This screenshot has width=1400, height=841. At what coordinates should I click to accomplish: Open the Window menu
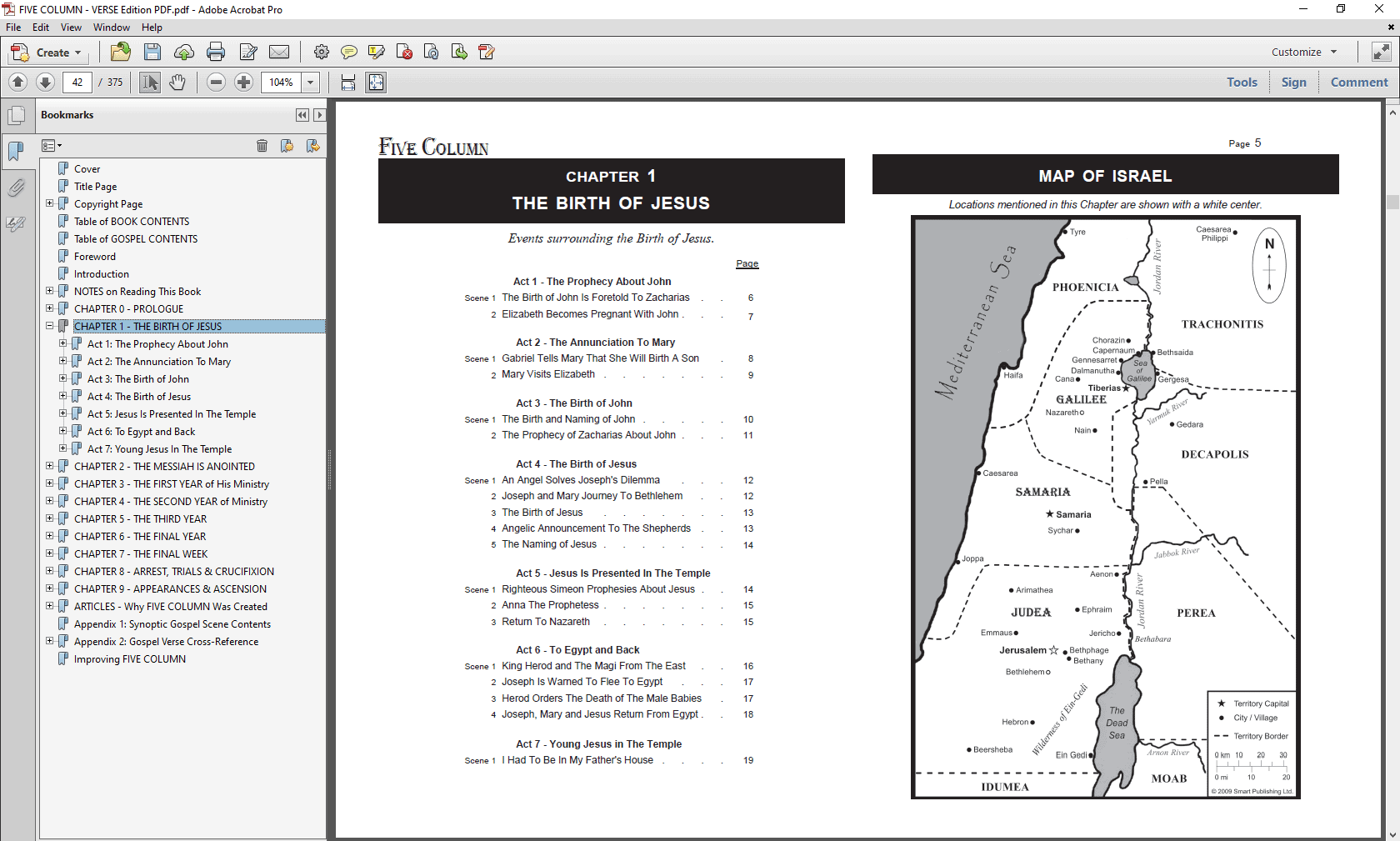coord(112,28)
